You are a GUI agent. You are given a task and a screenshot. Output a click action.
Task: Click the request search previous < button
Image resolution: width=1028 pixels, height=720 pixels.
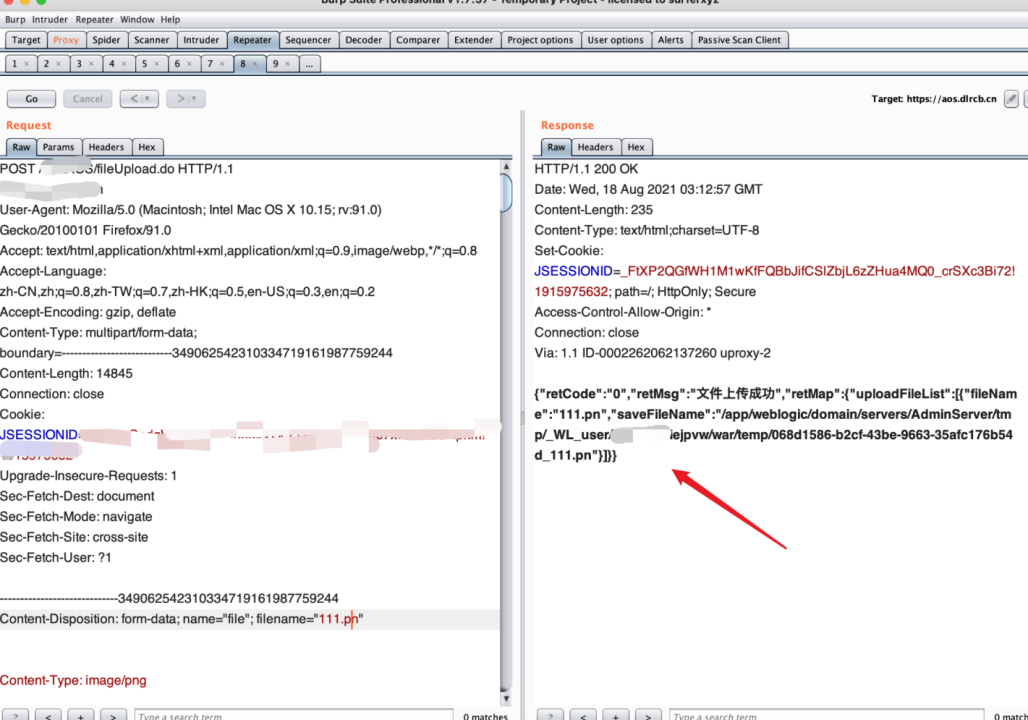[48, 716]
